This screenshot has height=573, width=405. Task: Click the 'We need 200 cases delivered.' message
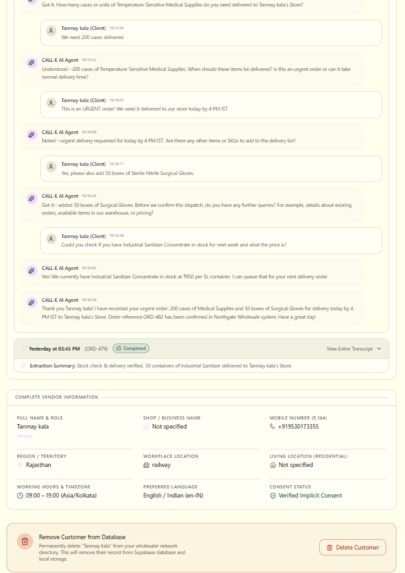(x=93, y=37)
